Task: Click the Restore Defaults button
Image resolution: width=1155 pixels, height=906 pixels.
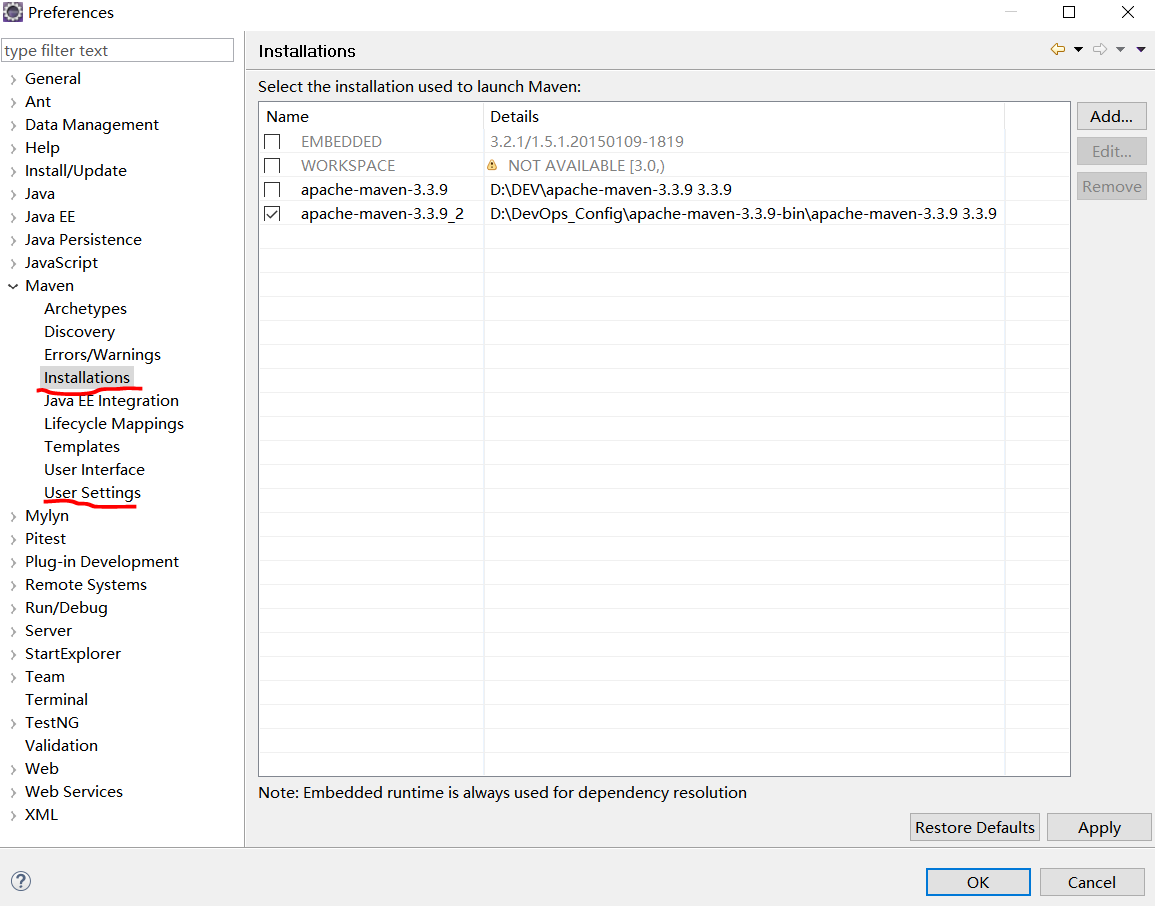Action: pos(974,828)
